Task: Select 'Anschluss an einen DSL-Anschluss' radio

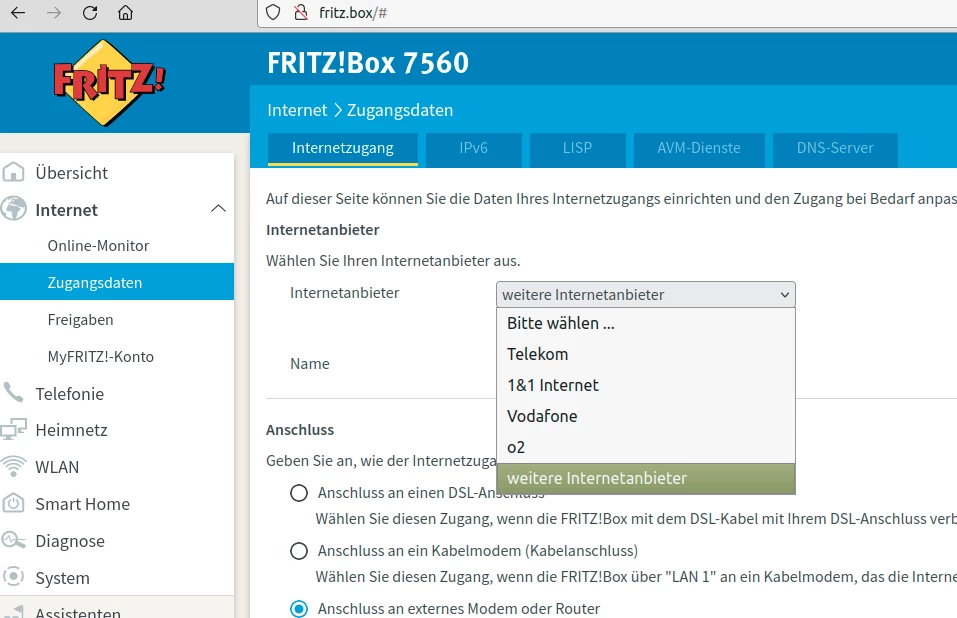Action: pyautogui.click(x=298, y=493)
